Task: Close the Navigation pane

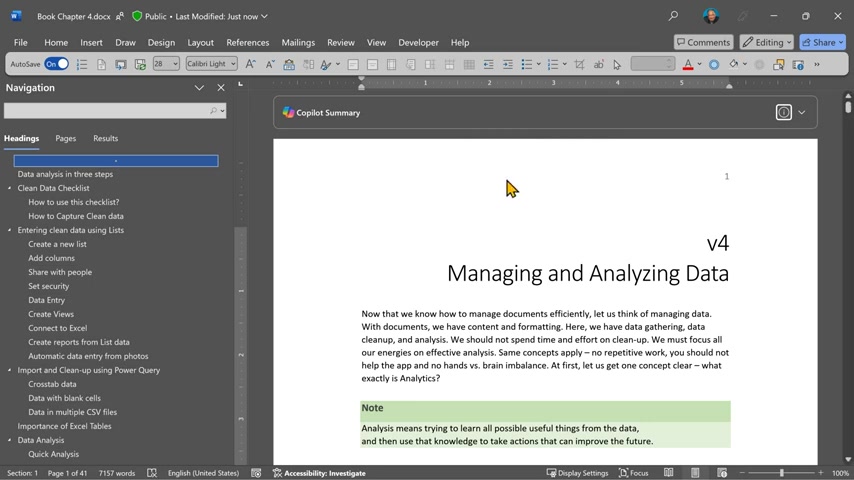Action: coord(221,88)
